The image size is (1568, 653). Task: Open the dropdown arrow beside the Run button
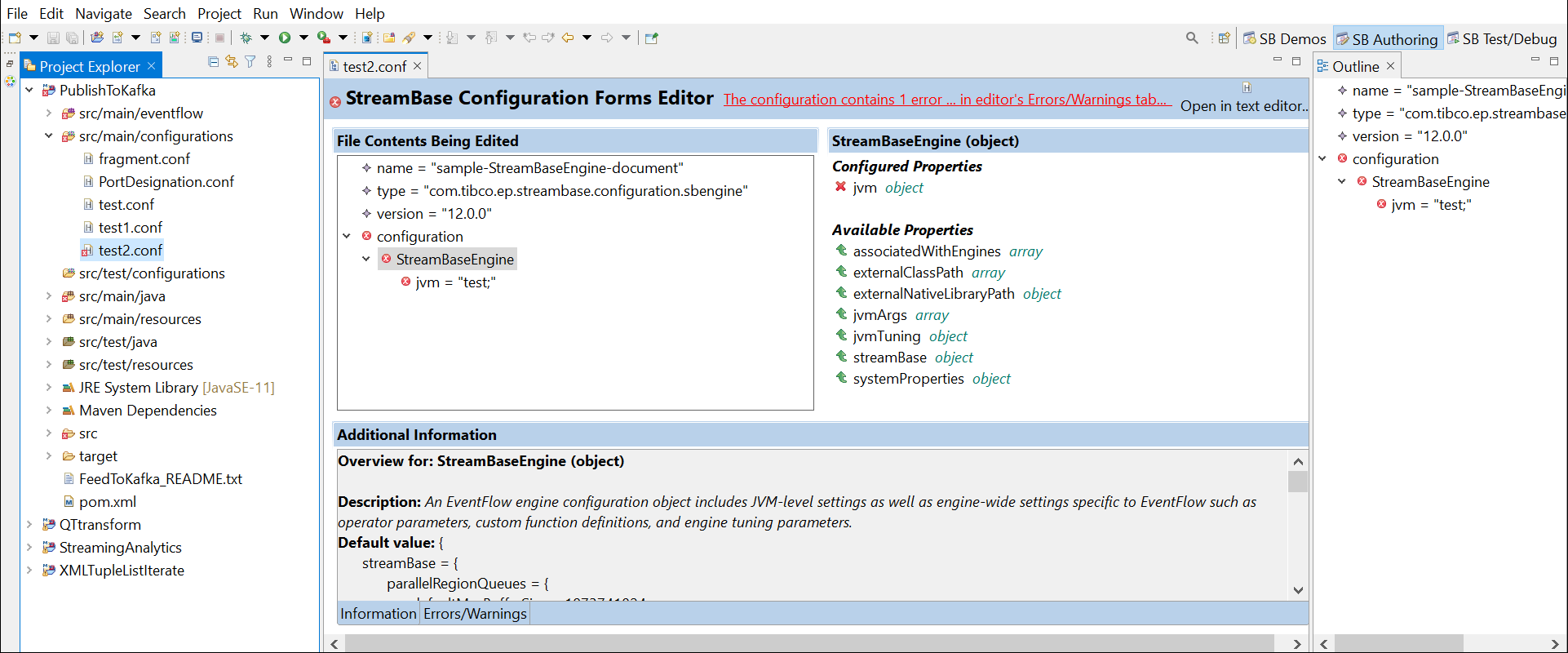point(303,38)
